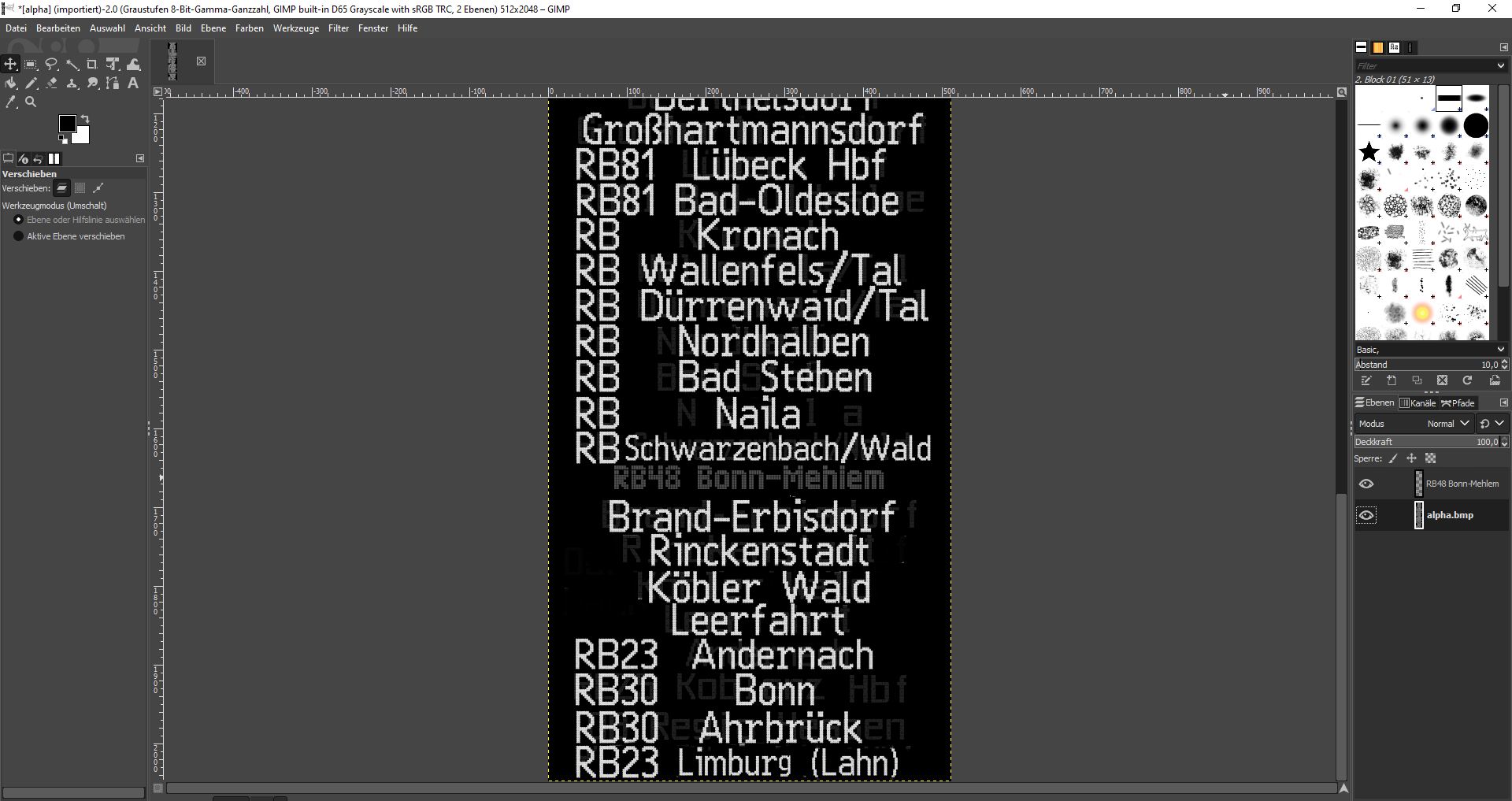Switch to the Kanäle tab

[x=1417, y=403]
